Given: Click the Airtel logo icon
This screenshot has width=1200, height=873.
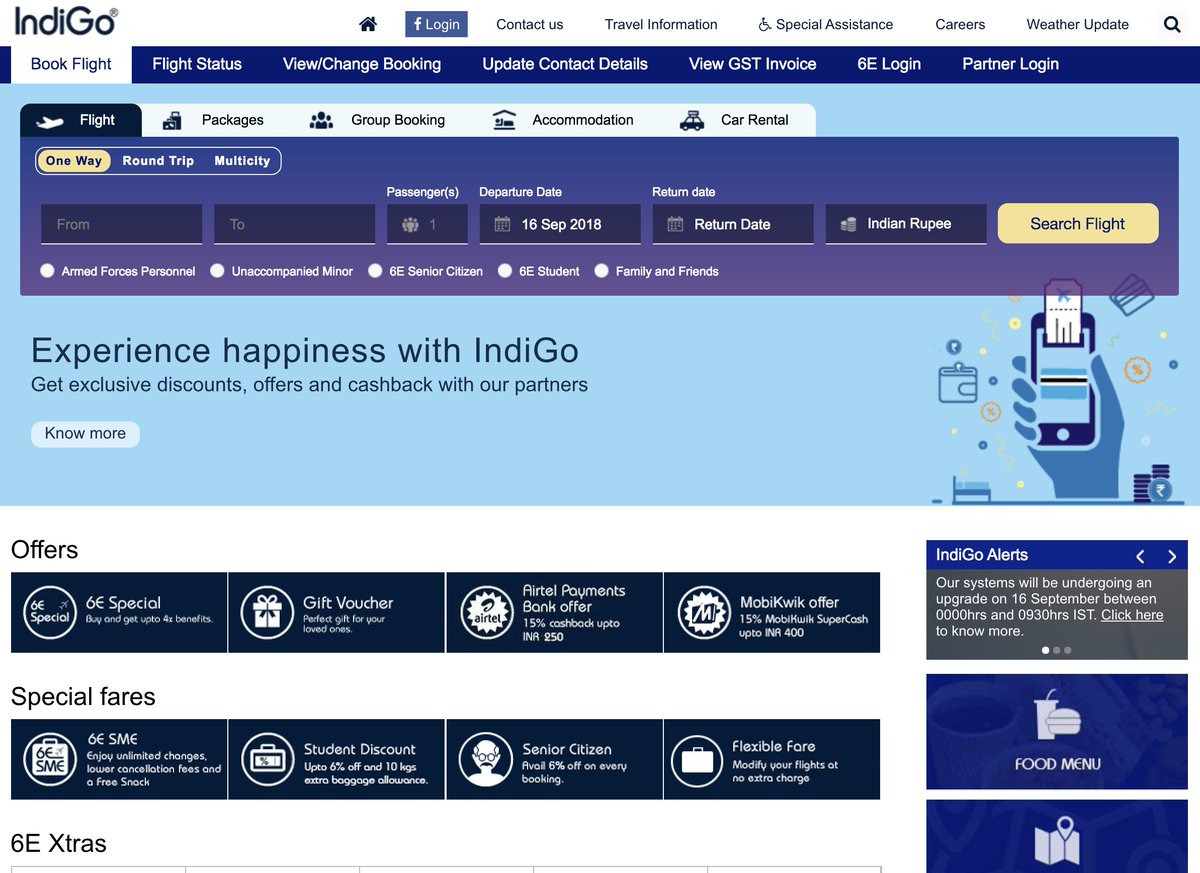Looking at the screenshot, I should click(x=486, y=612).
